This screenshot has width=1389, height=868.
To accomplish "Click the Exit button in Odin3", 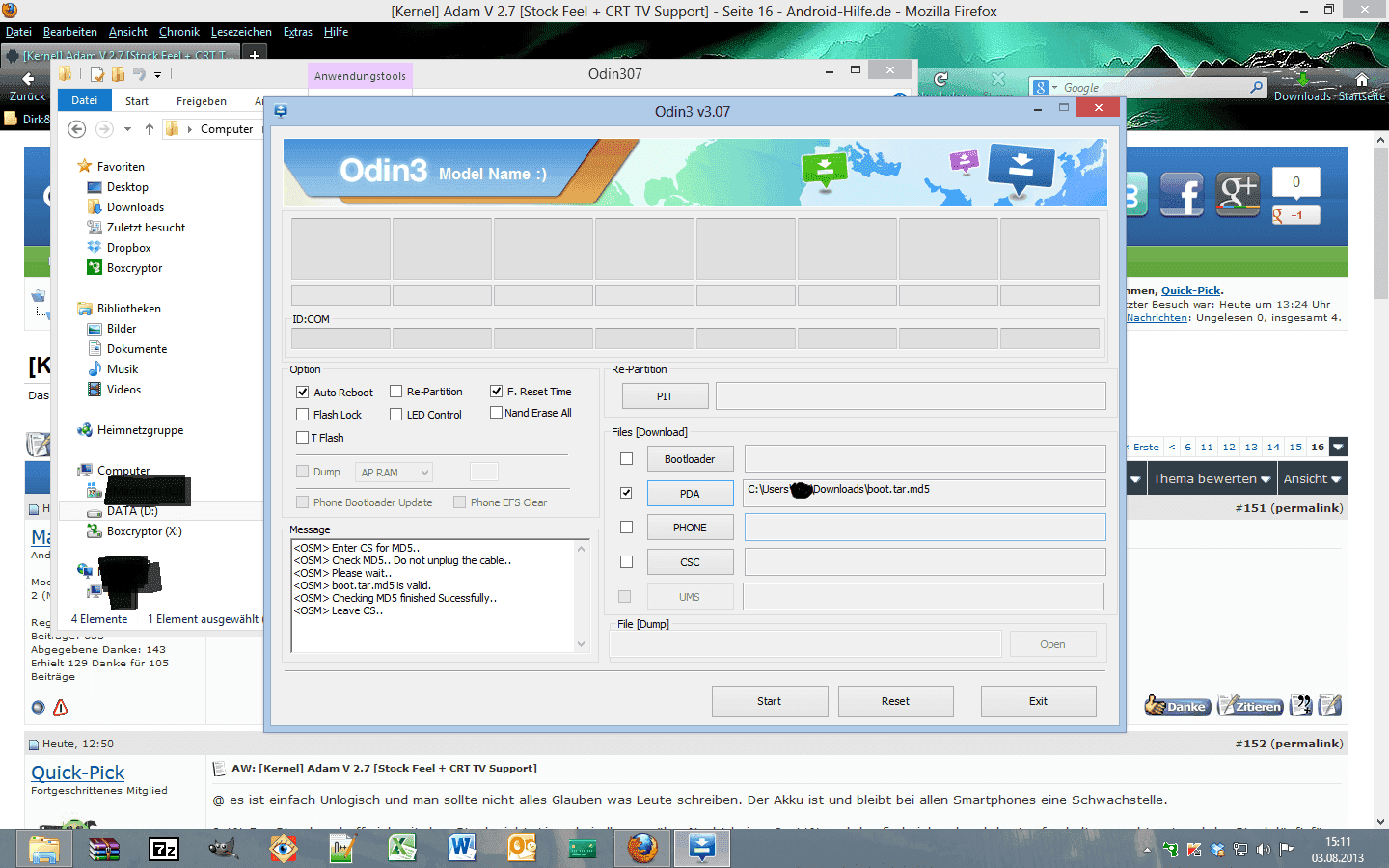I will point(1038,701).
